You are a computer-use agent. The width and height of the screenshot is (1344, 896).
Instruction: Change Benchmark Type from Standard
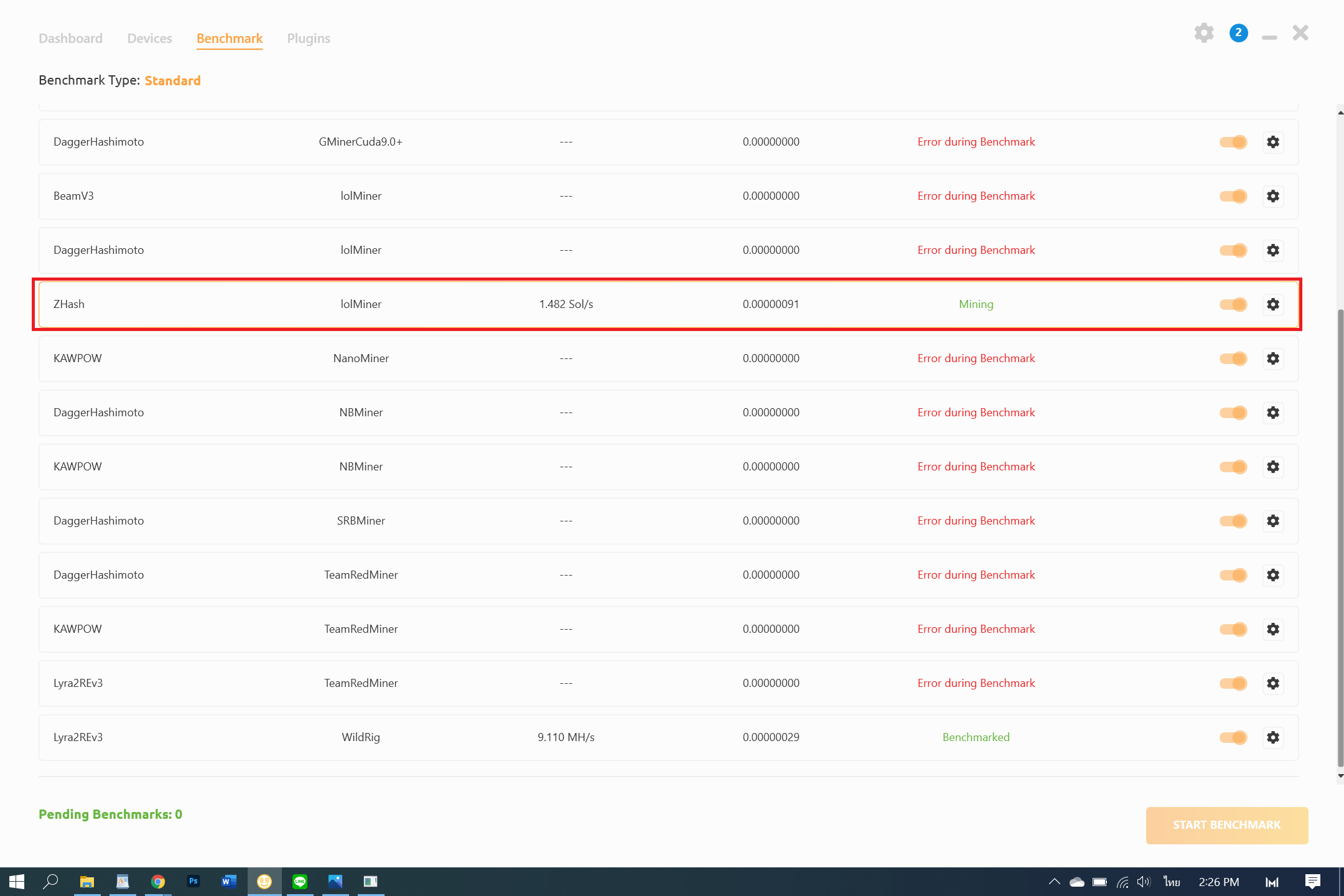pos(172,80)
